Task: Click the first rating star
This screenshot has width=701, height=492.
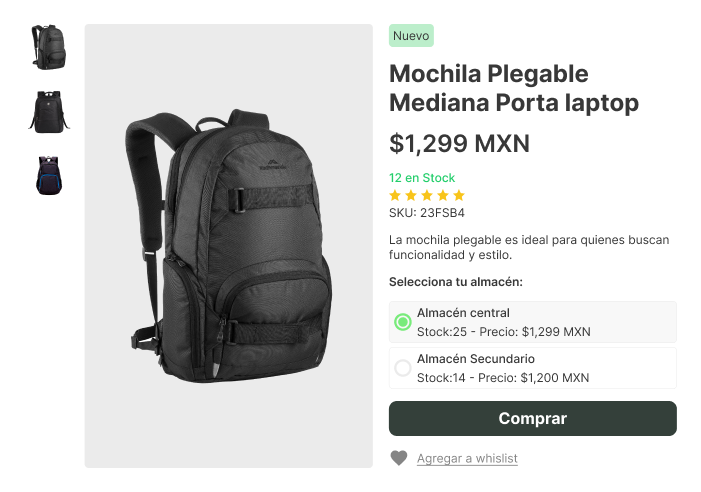Action: (395, 195)
